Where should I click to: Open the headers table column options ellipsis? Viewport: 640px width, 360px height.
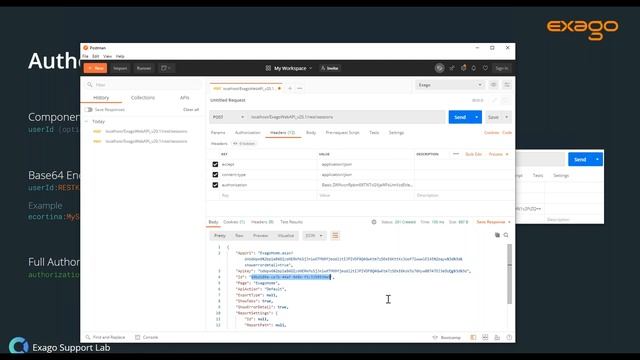coord(456,154)
